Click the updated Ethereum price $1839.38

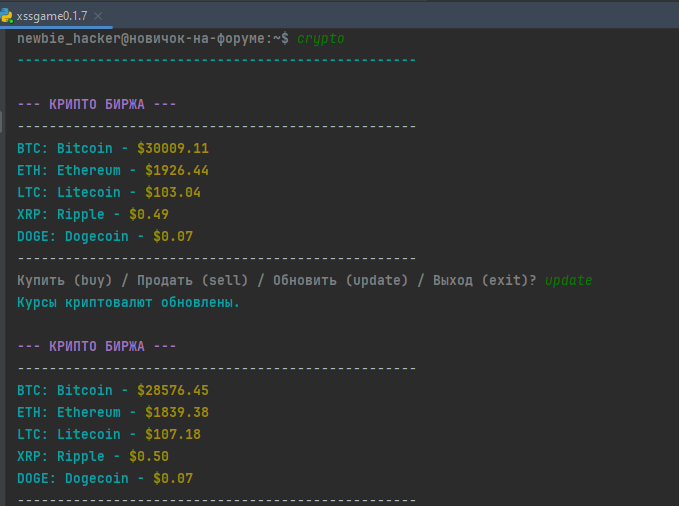[177, 412]
